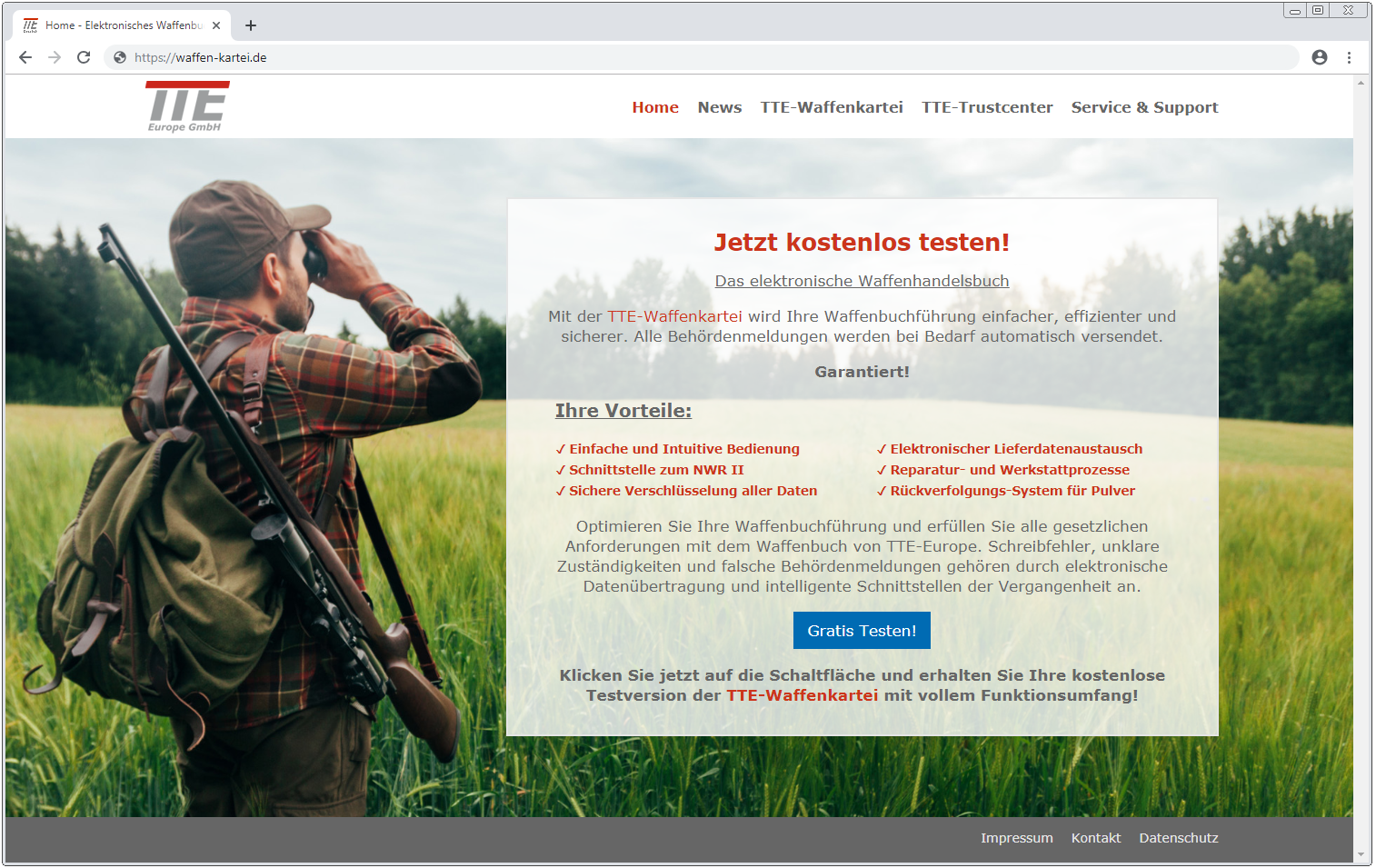Click the Ihre Vorteile: heading
The image size is (1376, 868).
coord(623,411)
